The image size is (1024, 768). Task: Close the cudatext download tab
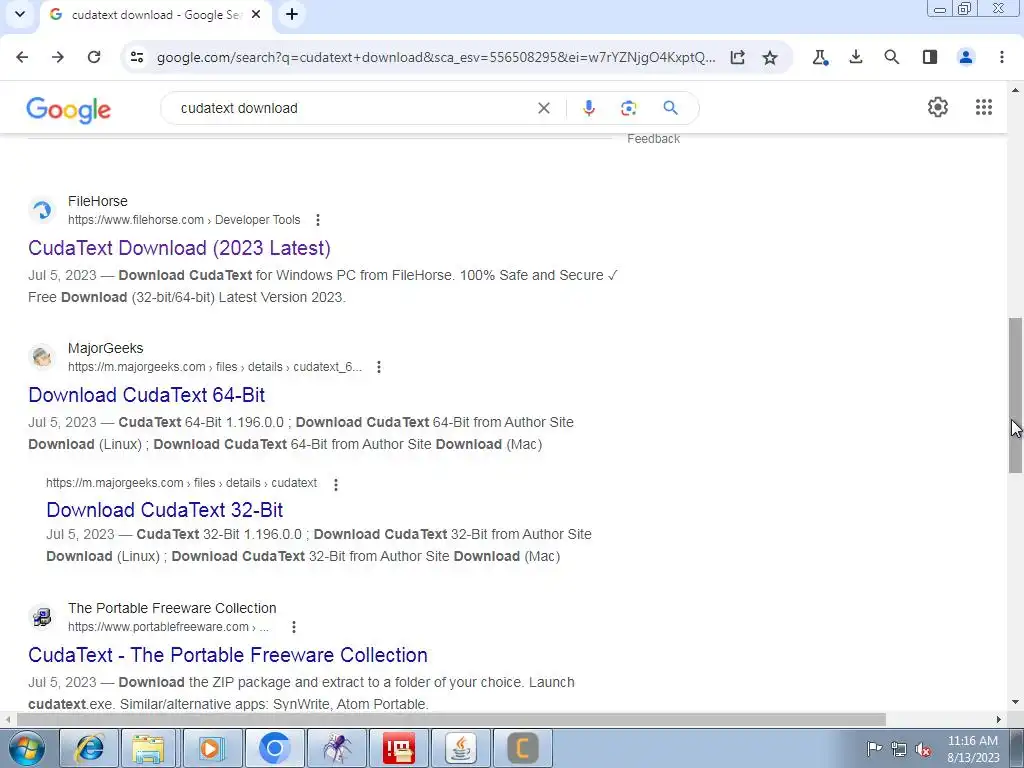point(256,14)
